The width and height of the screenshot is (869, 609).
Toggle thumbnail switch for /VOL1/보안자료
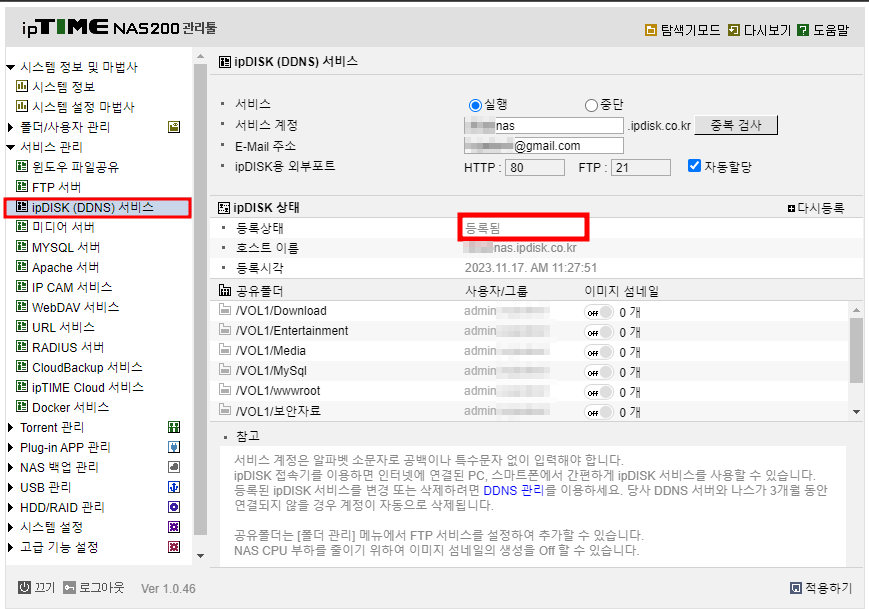[599, 412]
